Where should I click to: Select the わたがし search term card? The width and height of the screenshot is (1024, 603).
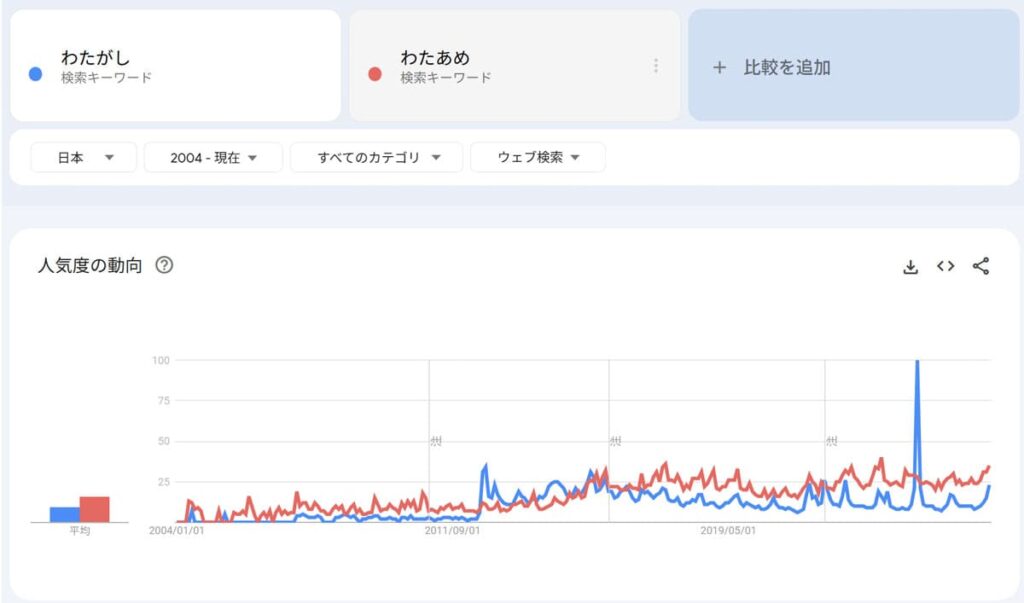click(176, 65)
